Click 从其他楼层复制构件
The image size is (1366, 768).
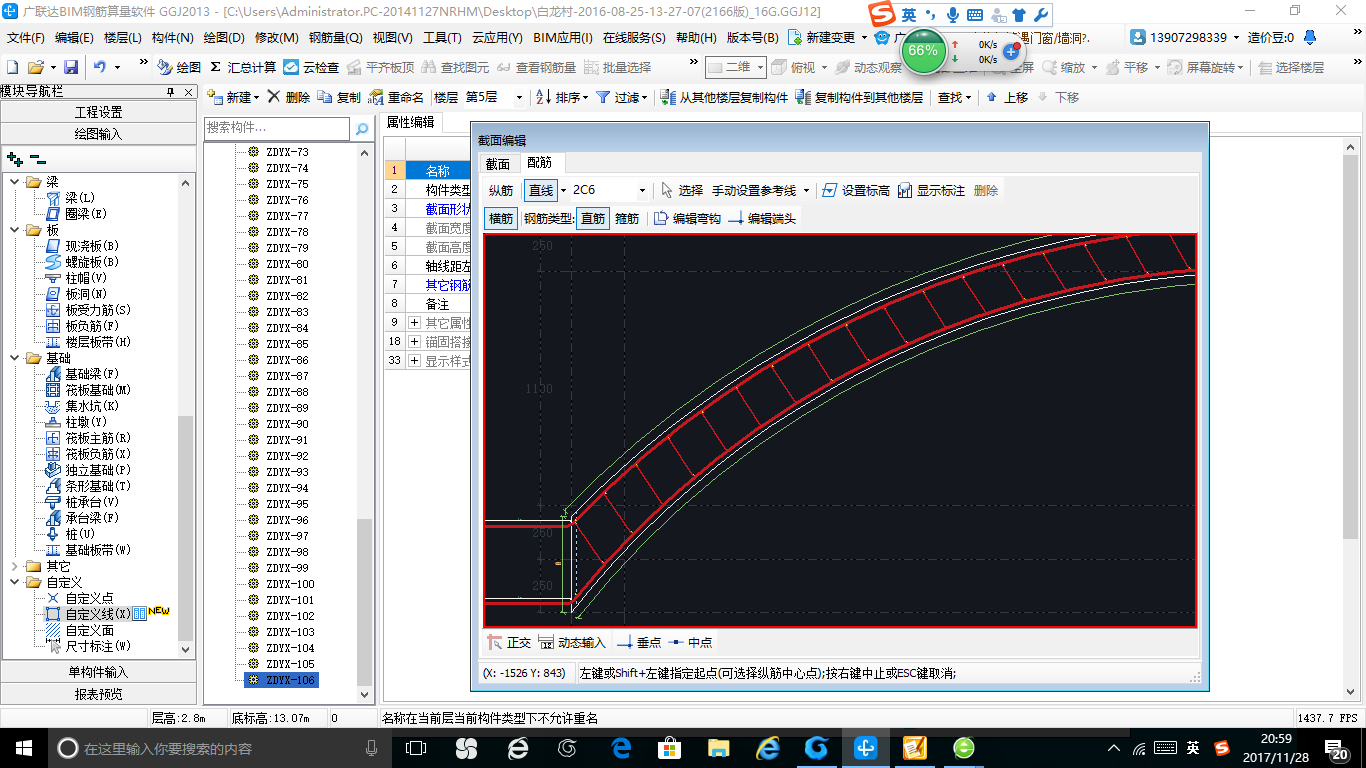pos(725,97)
